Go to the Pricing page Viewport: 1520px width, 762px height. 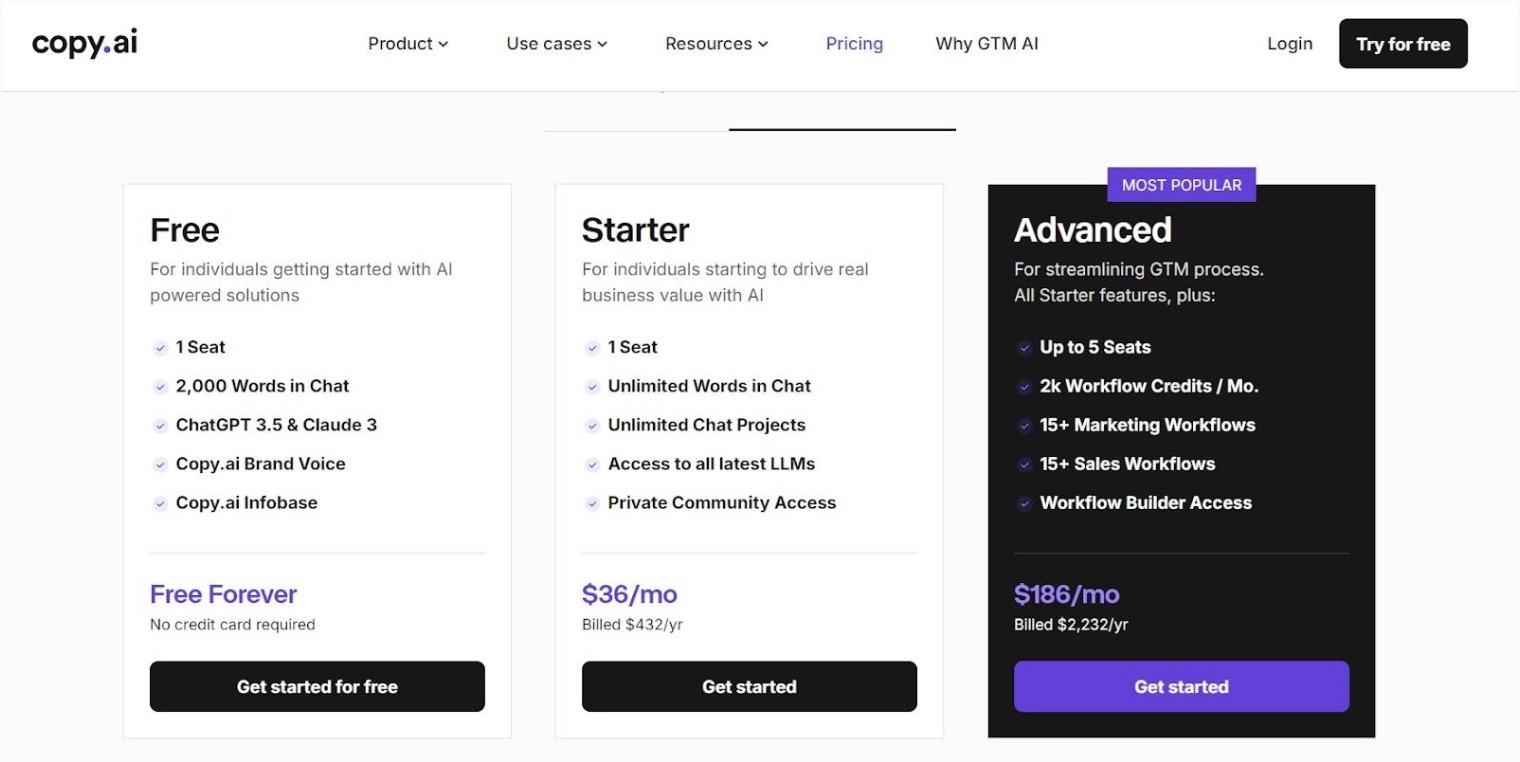(854, 44)
